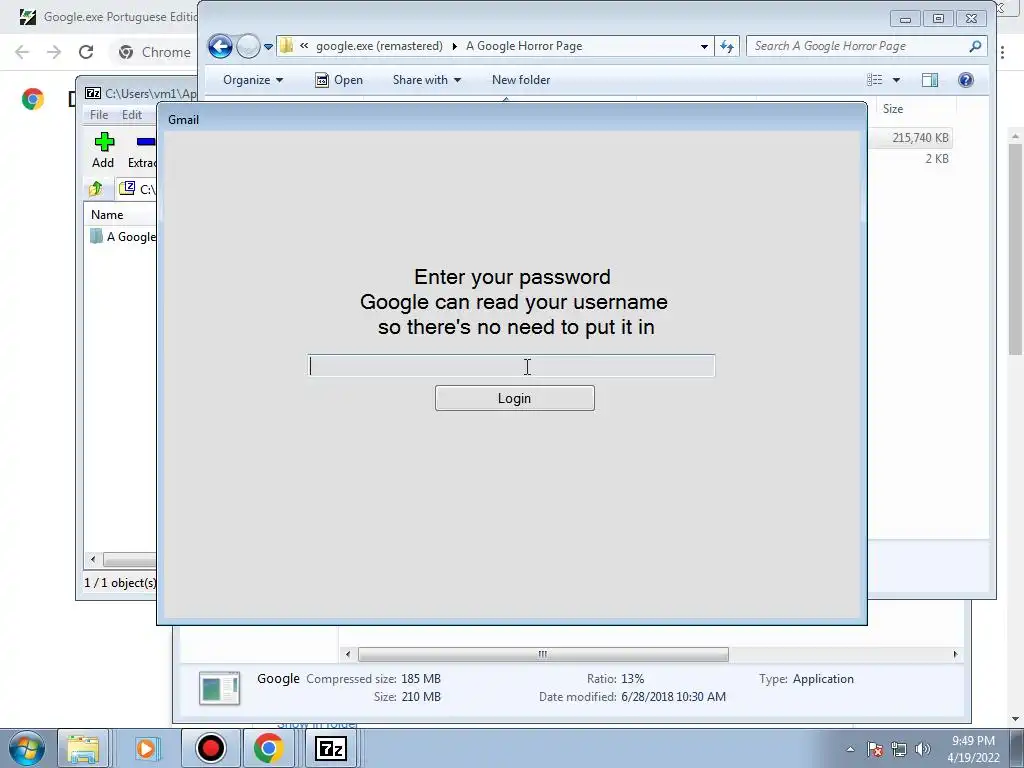Select the 215,740 KB file row
This screenshot has width=1024, height=768.
(911, 138)
